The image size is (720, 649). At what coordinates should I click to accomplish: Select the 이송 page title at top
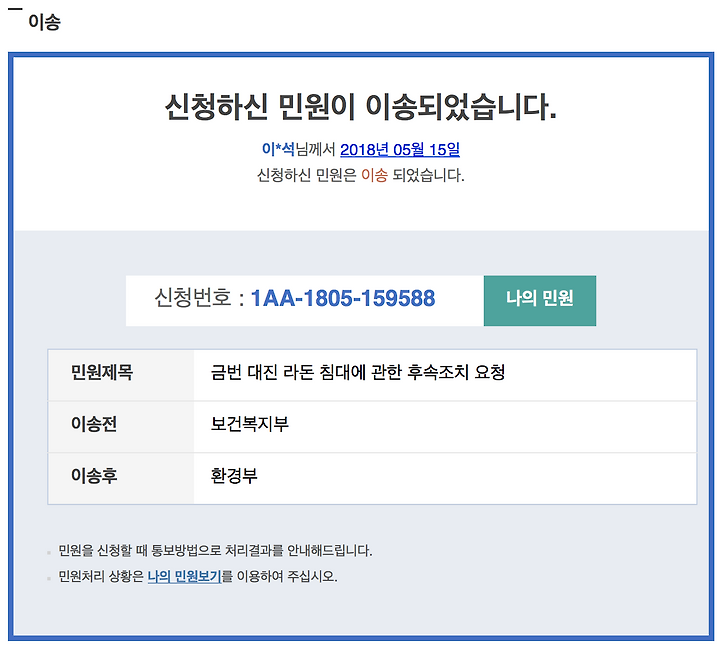[x=45, y=22]
